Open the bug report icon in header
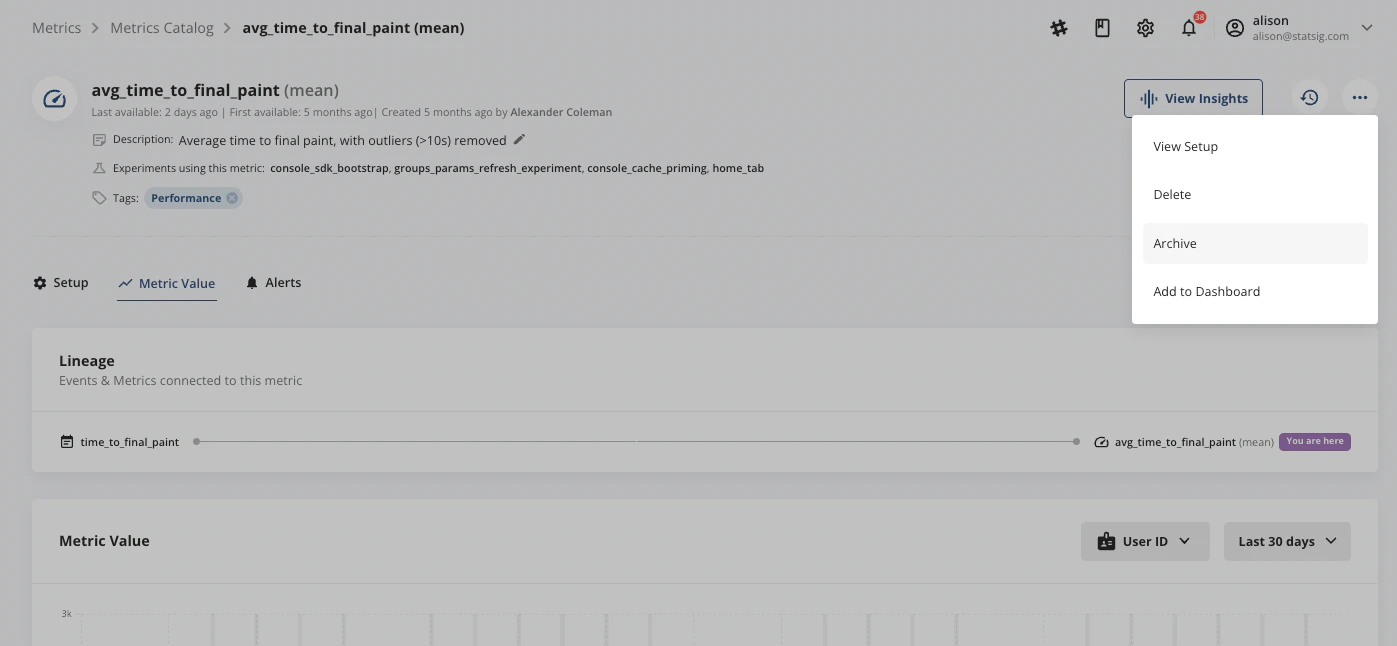The width and height of the screenshot is (1397, 646). point(1059,28)
